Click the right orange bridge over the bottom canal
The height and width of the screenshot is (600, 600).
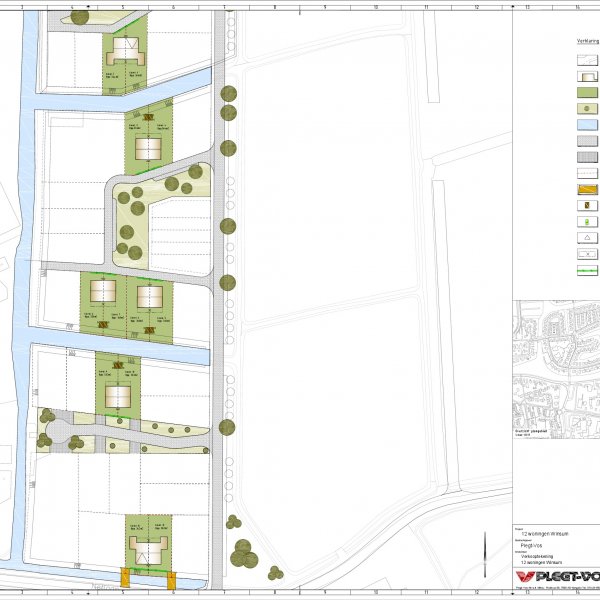click(x=171, y=580)
